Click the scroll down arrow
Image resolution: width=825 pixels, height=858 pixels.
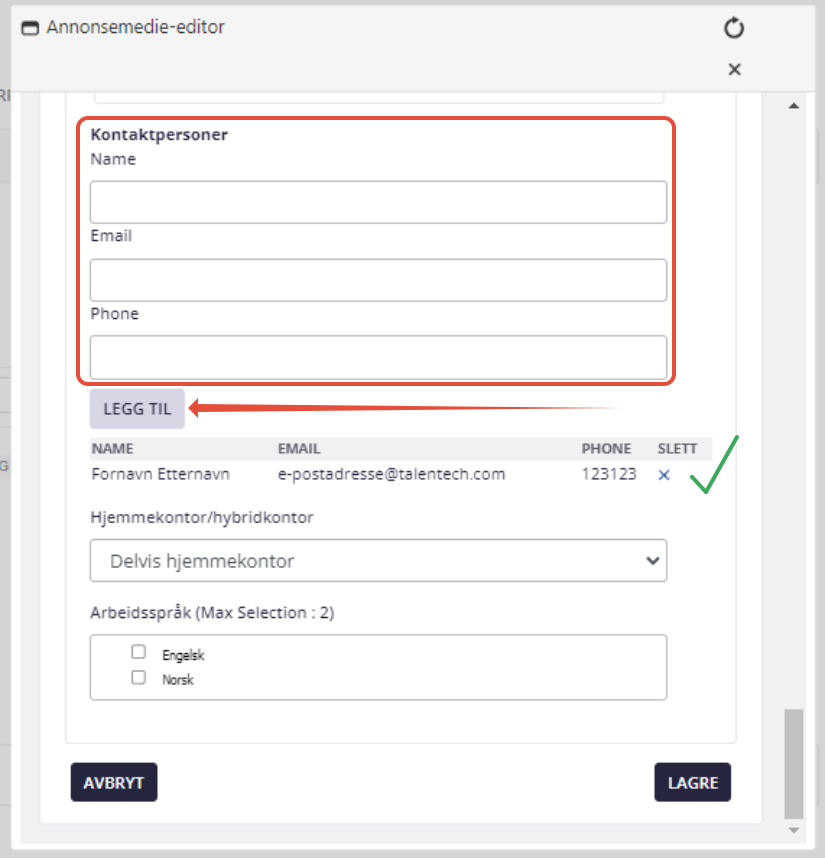pyautogui.click(x=794, y=831)
